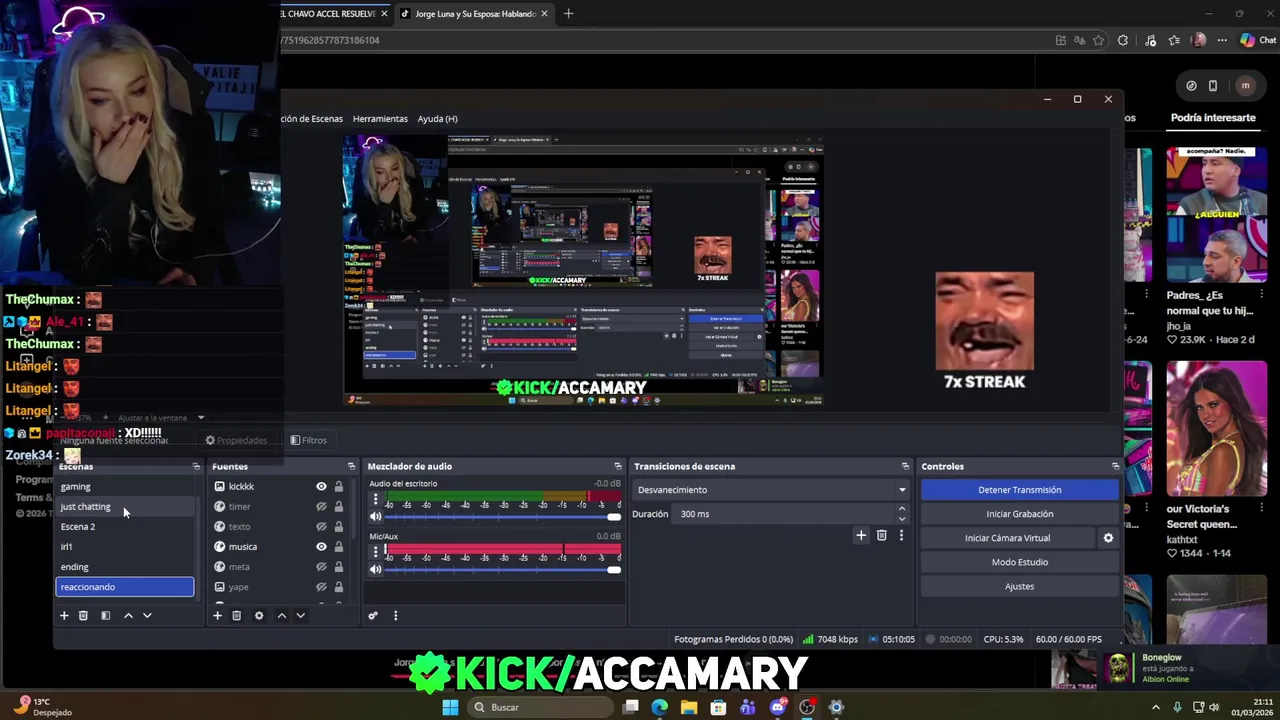The height and width of the screenshot is (720, 1280).
Task: Remove source with Fuentes trash icon
Action: 237,616
